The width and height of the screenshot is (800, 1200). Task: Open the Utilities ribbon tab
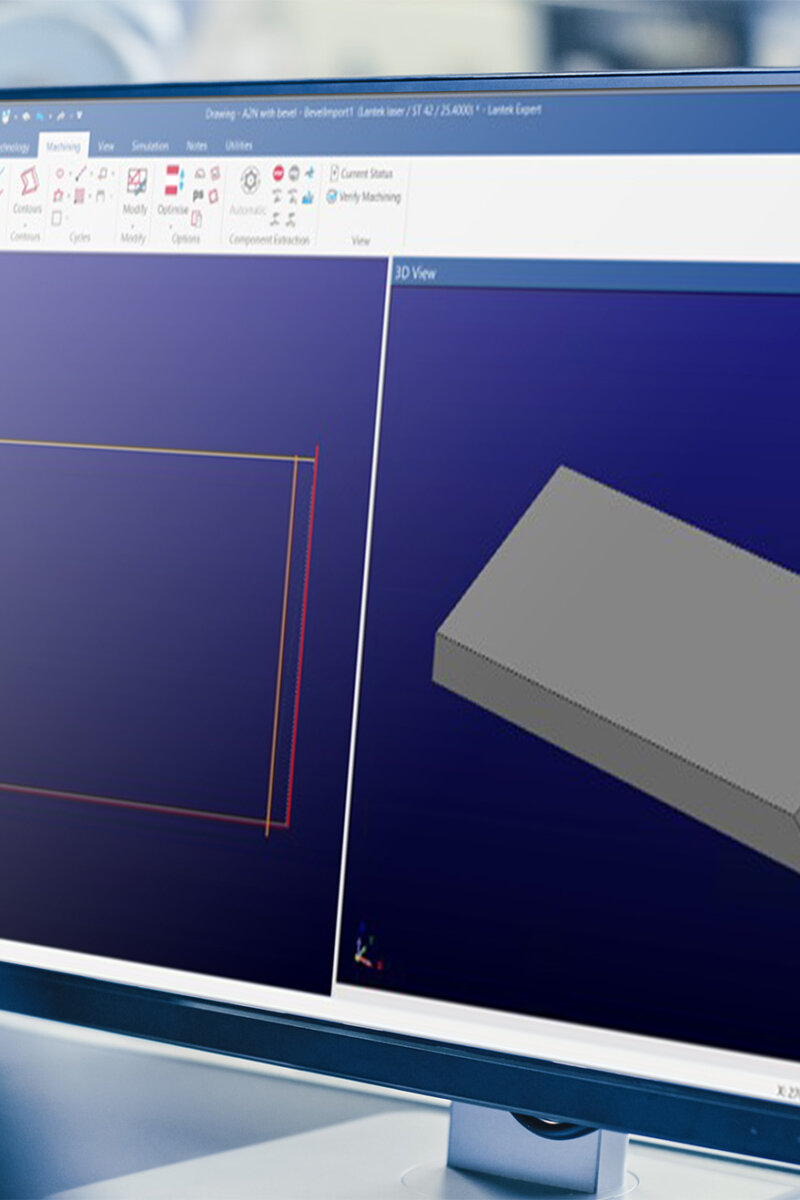[x=238, y=145]
